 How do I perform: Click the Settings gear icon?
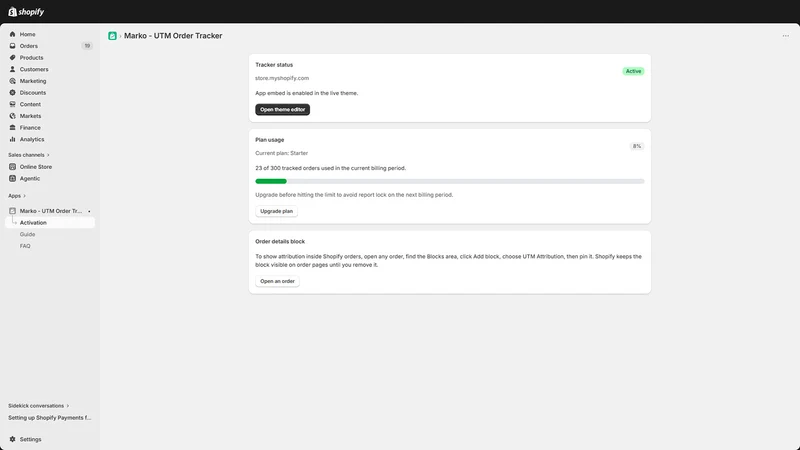pos(12,439)
